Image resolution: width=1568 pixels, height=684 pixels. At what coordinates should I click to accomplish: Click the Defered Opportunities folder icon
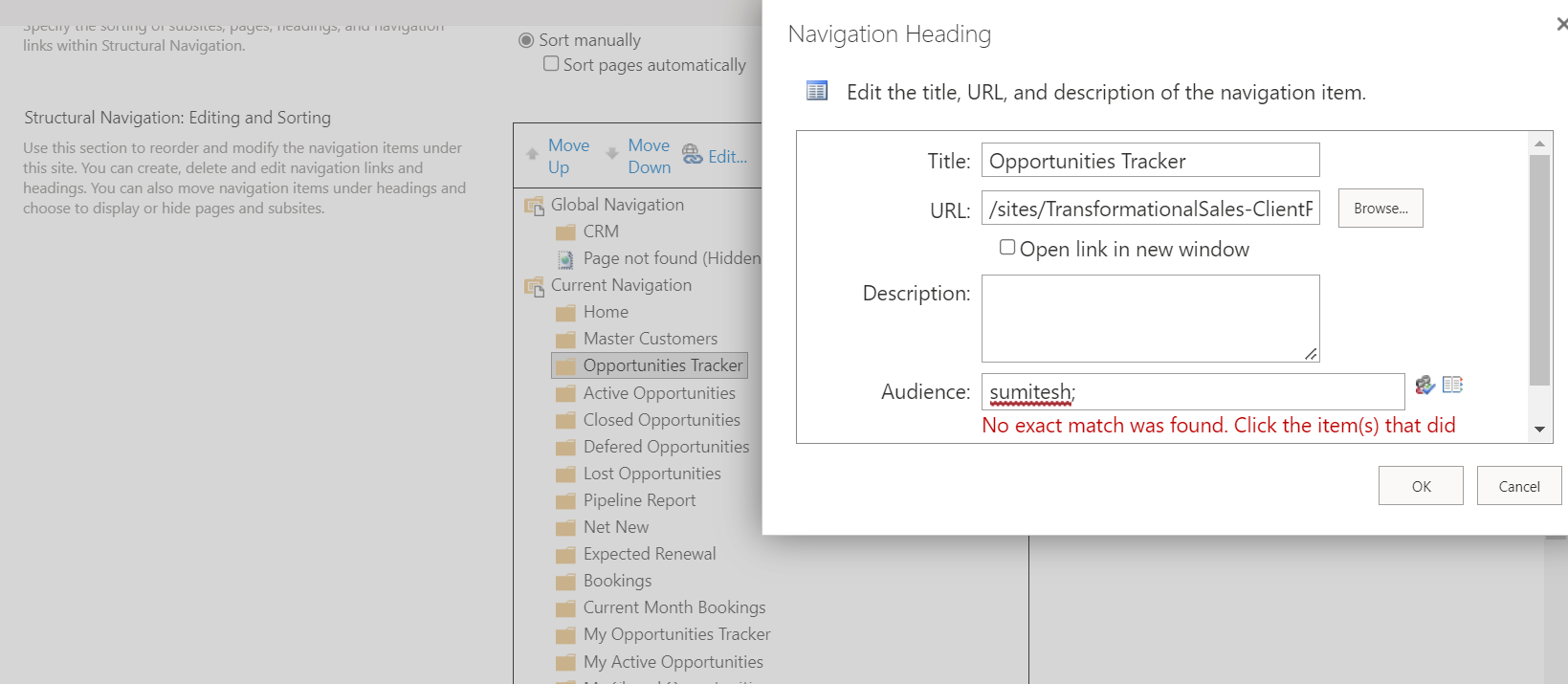565,447
